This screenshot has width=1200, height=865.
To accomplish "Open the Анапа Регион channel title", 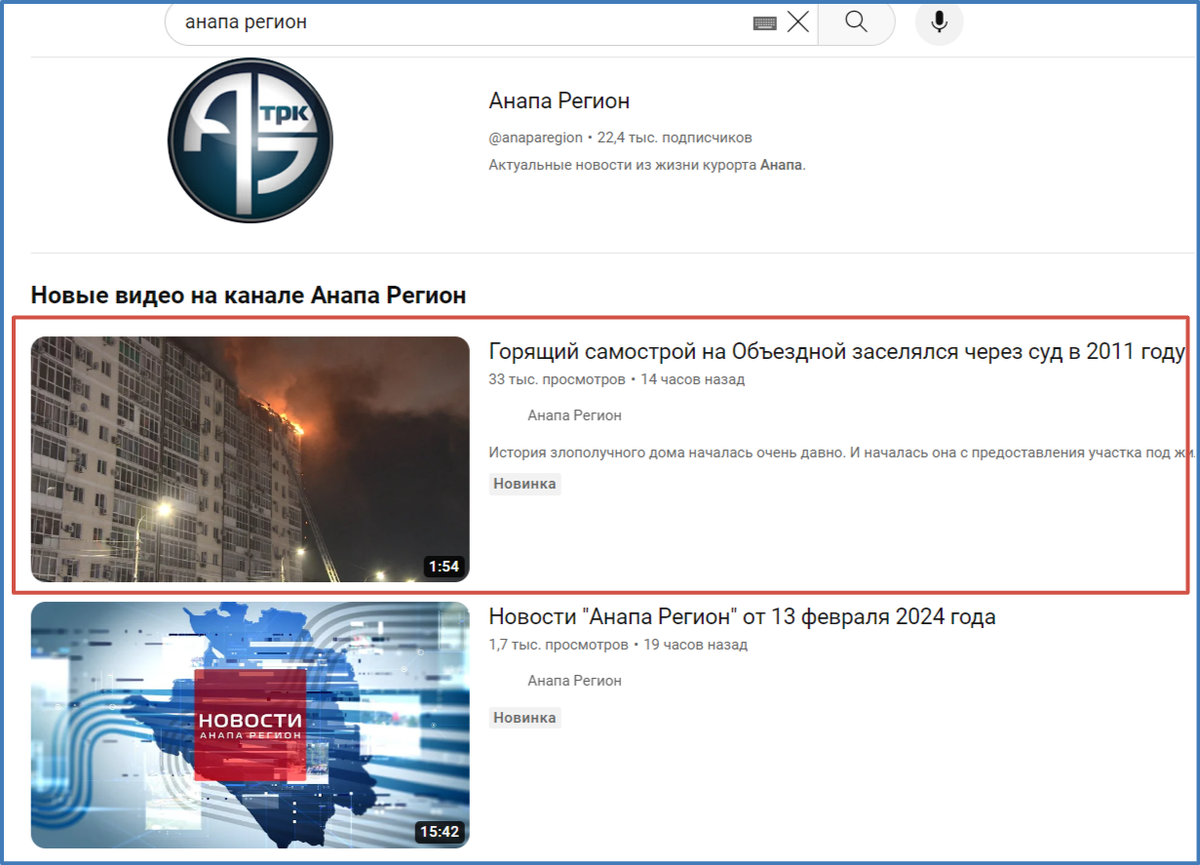I will [559, 101].
